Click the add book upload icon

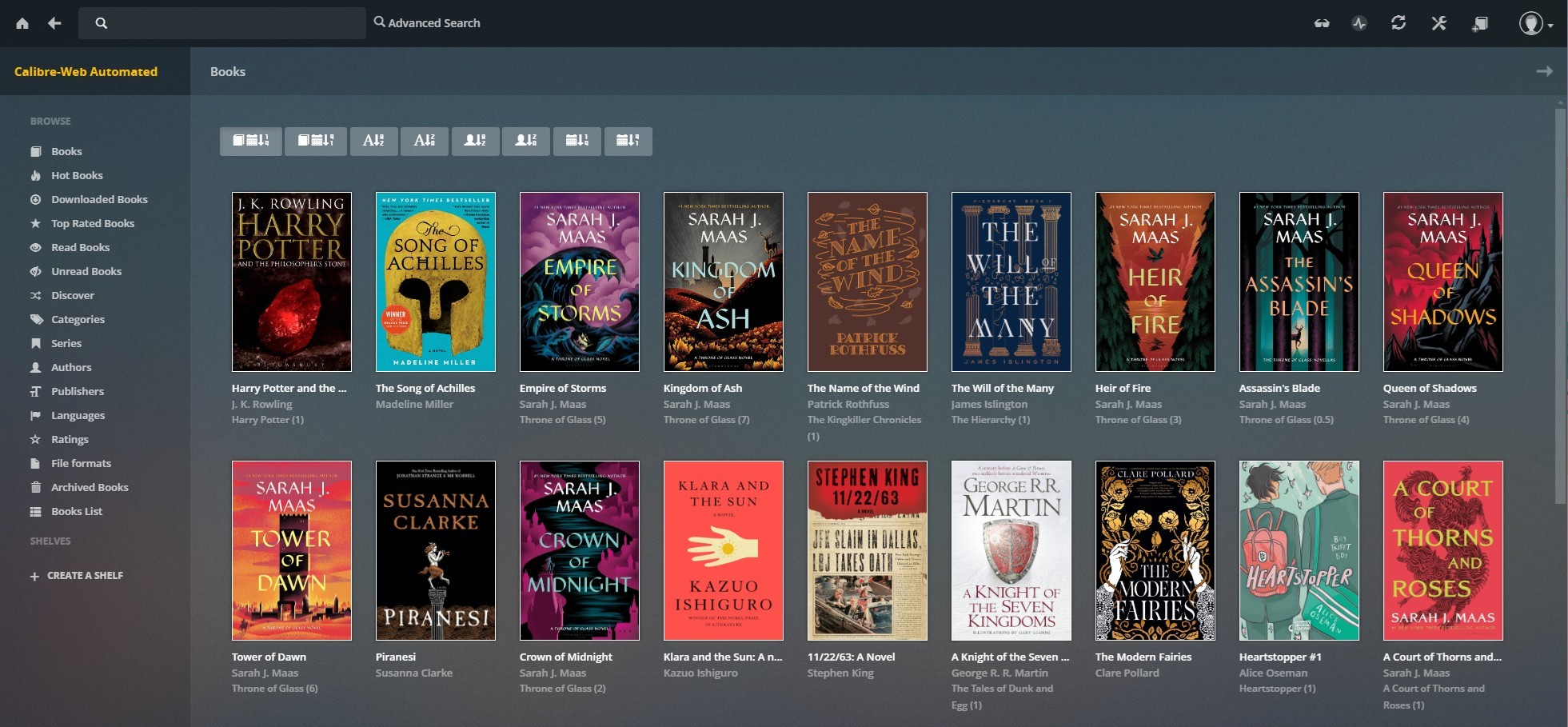pyautogui.click(x=1480, y=23)
